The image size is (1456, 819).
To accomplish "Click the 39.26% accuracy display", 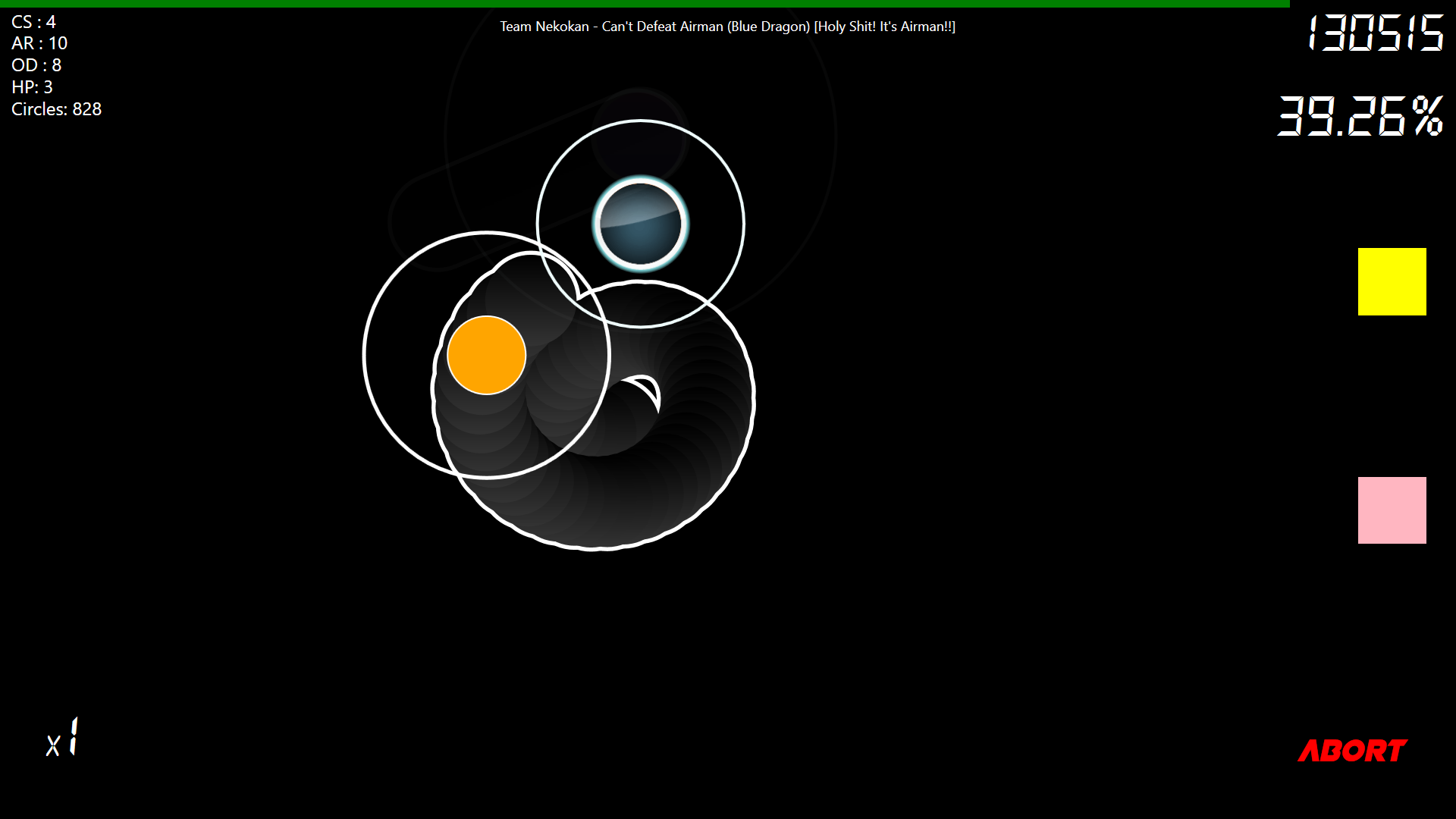I will (1360, 116).
